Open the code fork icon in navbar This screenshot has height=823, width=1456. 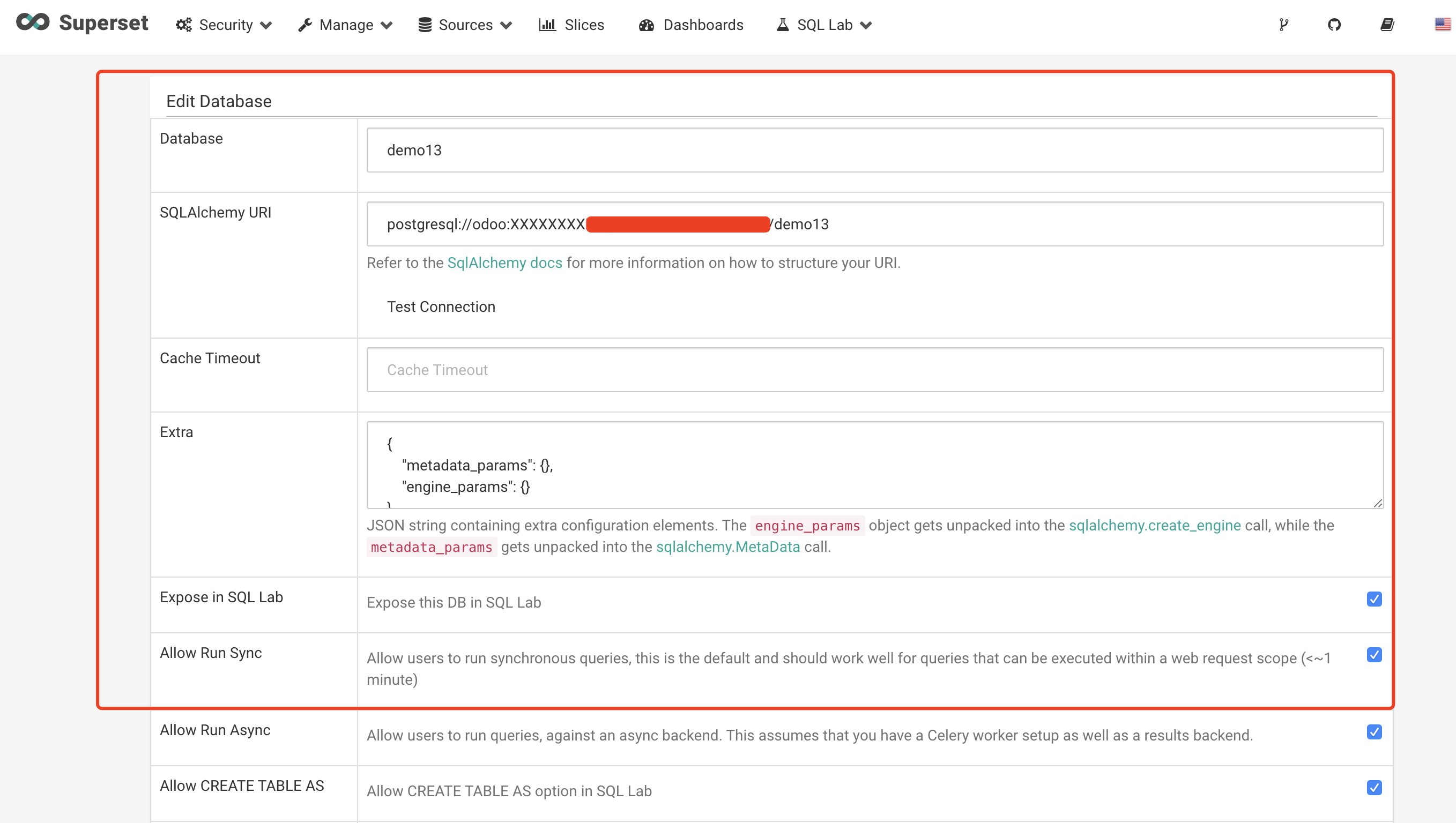(x=1283, y=25)
